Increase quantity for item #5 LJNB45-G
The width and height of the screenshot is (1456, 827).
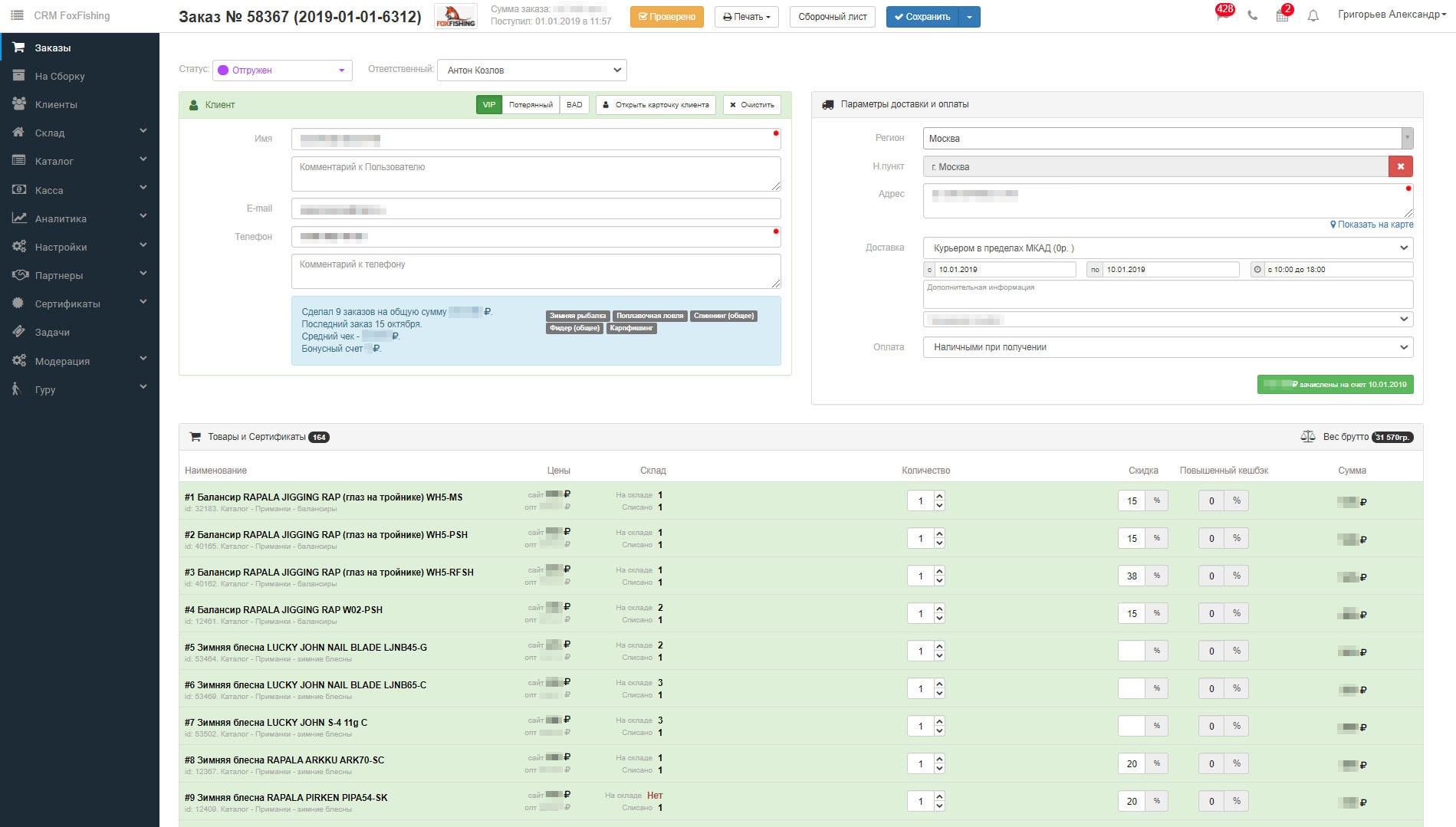tap(939, 646)
